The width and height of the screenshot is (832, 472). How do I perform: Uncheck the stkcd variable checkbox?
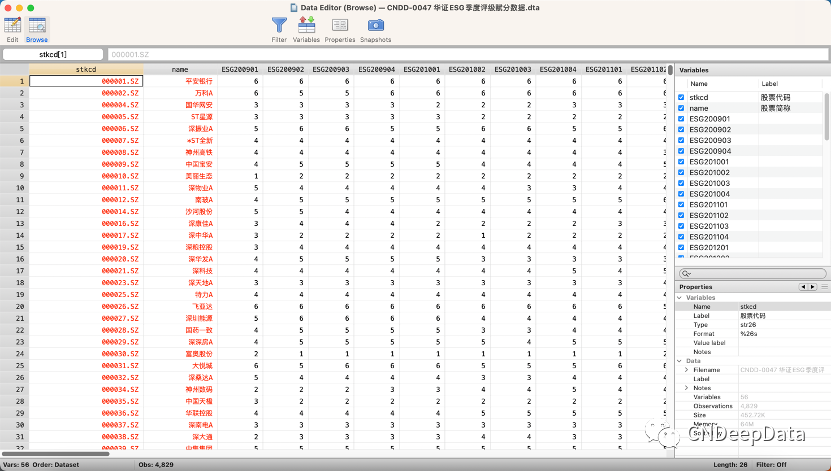point(681,98)
